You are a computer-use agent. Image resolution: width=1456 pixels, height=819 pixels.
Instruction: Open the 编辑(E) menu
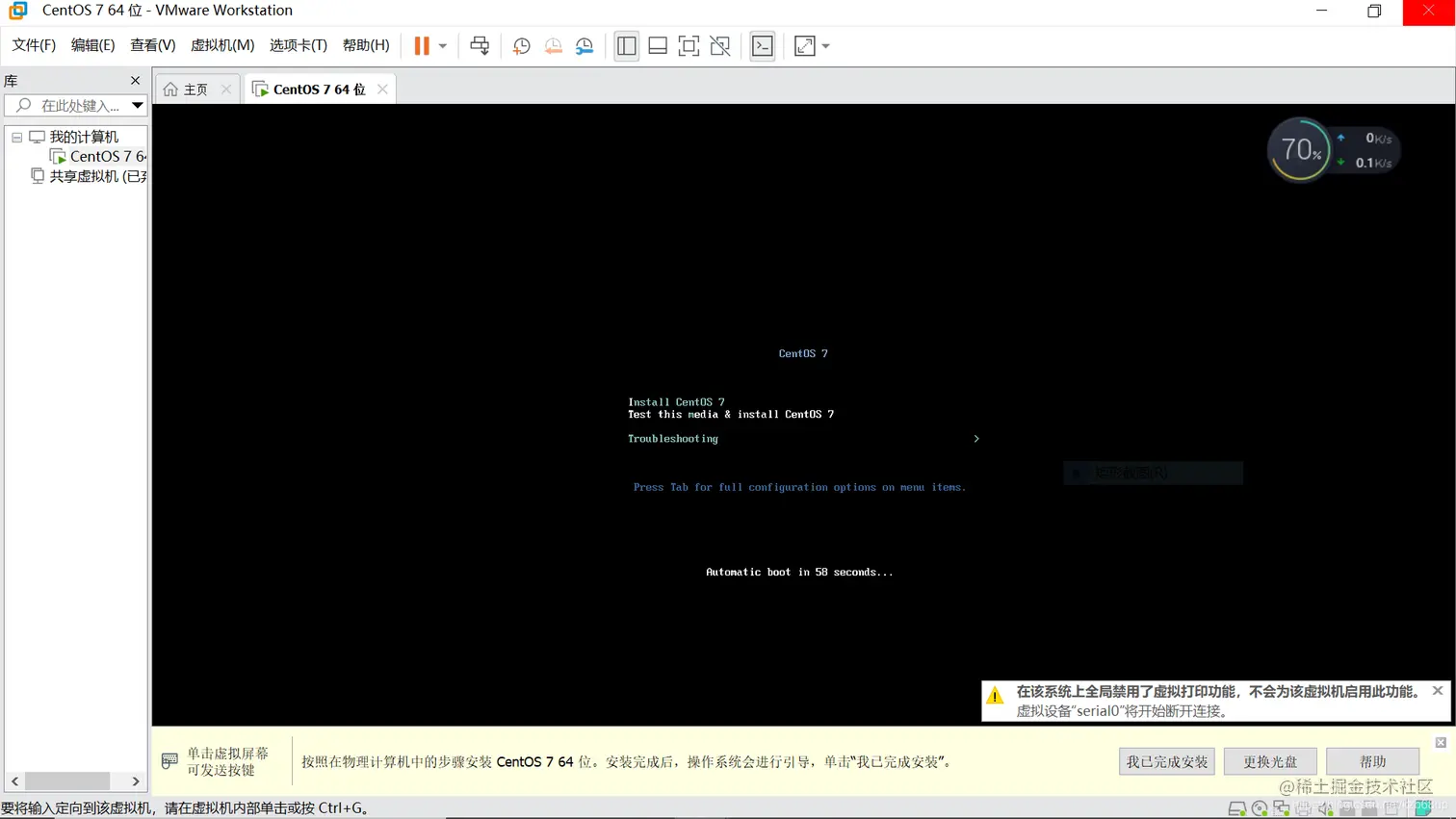92,45
